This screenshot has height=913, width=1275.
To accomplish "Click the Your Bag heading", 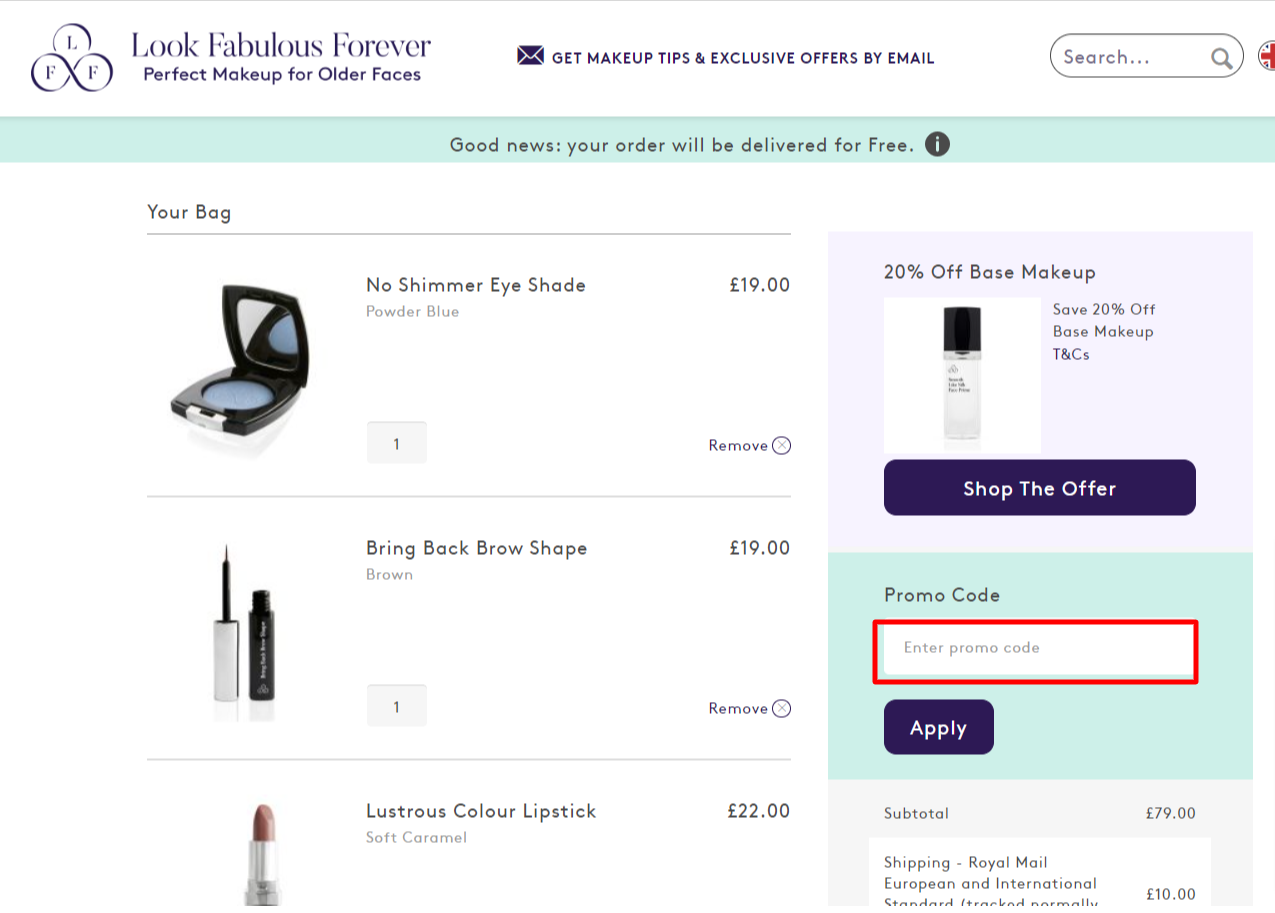I will click(x=189, y=212).
